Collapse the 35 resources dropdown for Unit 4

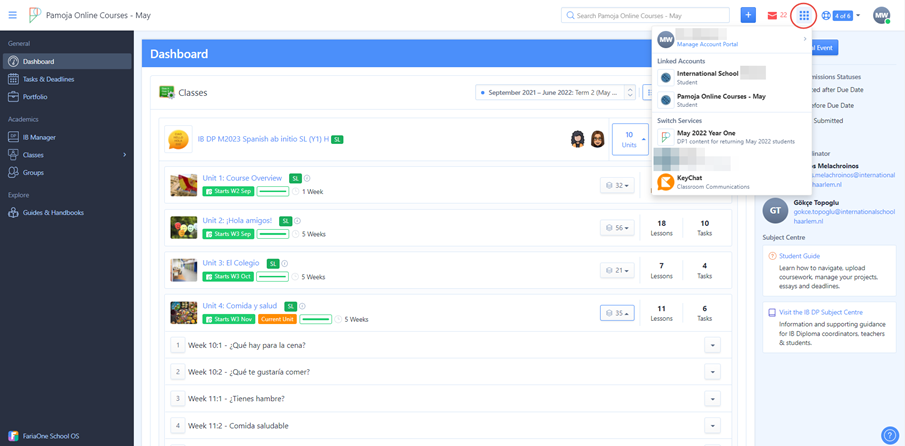click(x=617, y=313)
